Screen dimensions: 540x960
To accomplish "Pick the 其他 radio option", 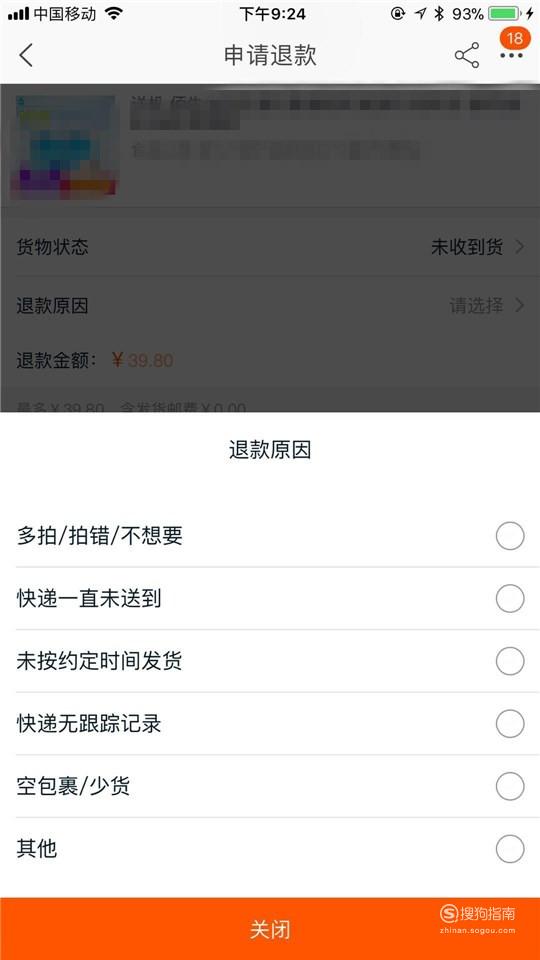I will pyautogui.click(x=510, y=849).
